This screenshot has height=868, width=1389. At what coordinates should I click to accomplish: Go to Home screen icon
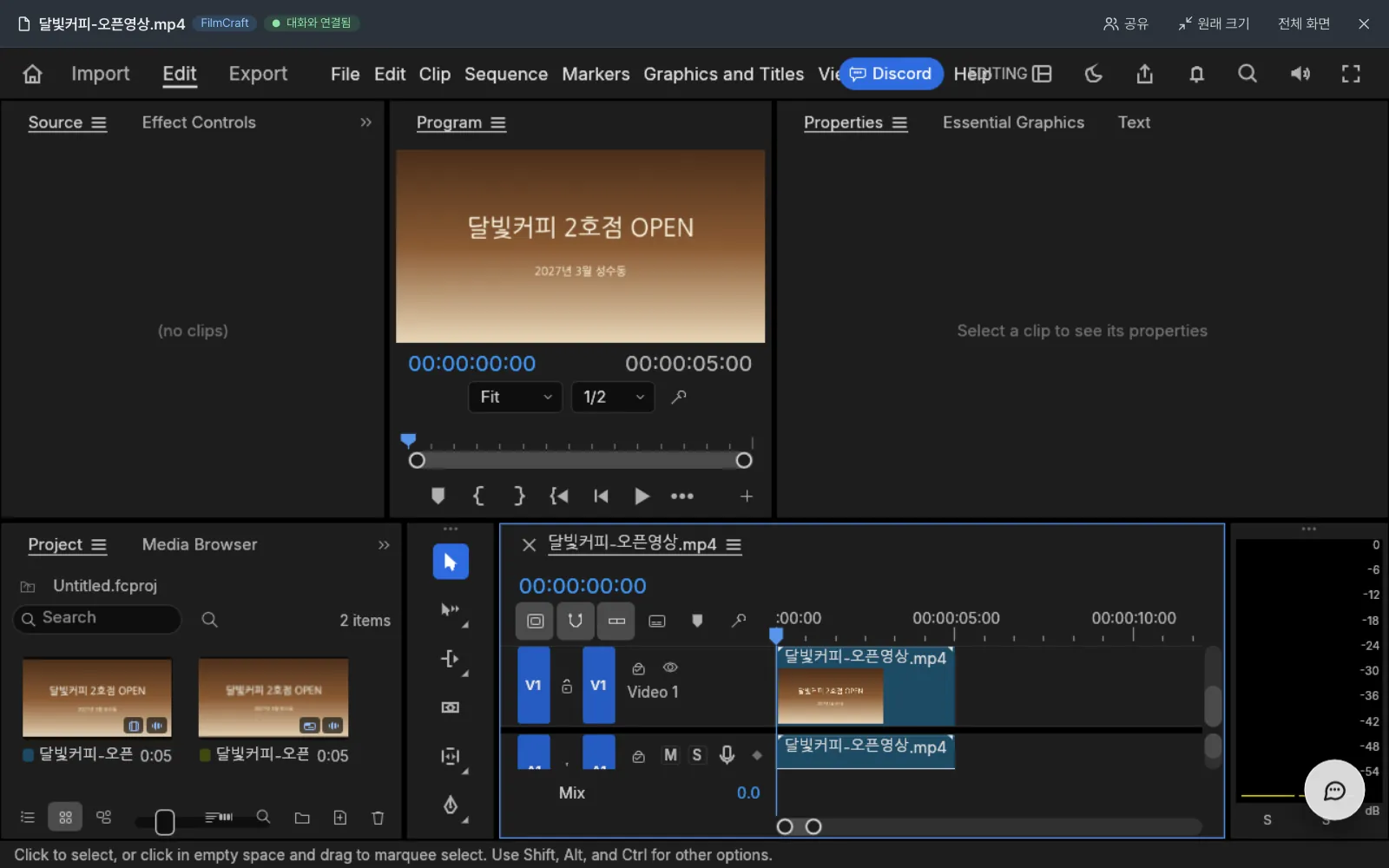pos(32,74)
